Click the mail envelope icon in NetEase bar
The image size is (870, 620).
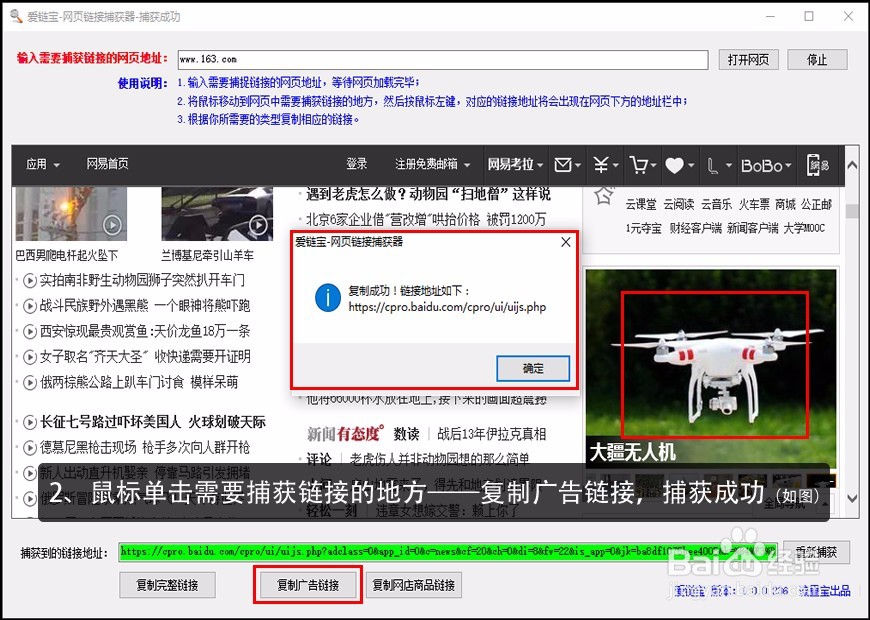[563, 165]
